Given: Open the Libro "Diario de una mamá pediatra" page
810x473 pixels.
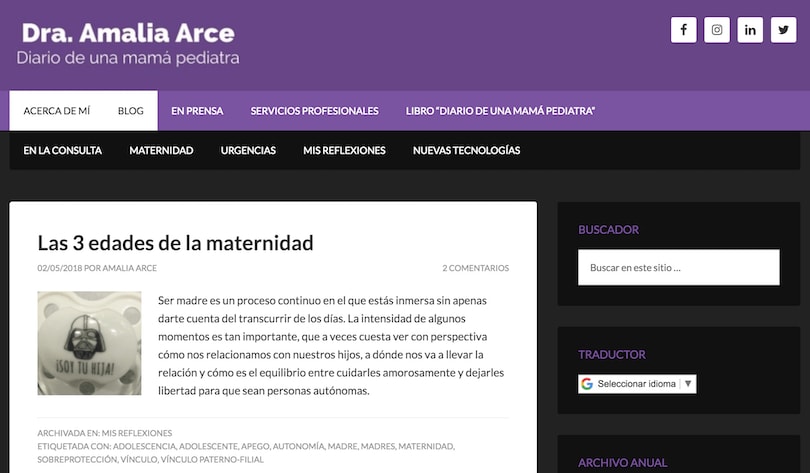Looking at the screenshot, I should coord(500,111).
